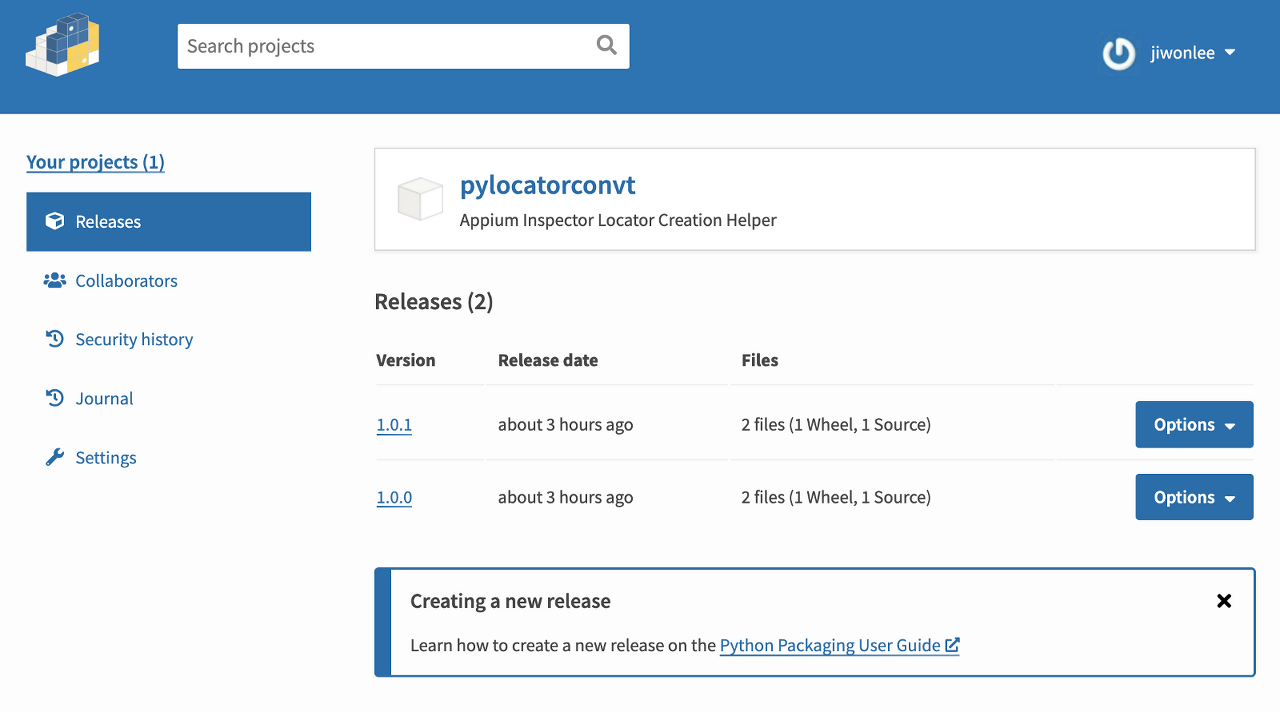This screenshot has height=712, width=1280.
Task: Click the search magnifier icon
Action: (606, 45)
